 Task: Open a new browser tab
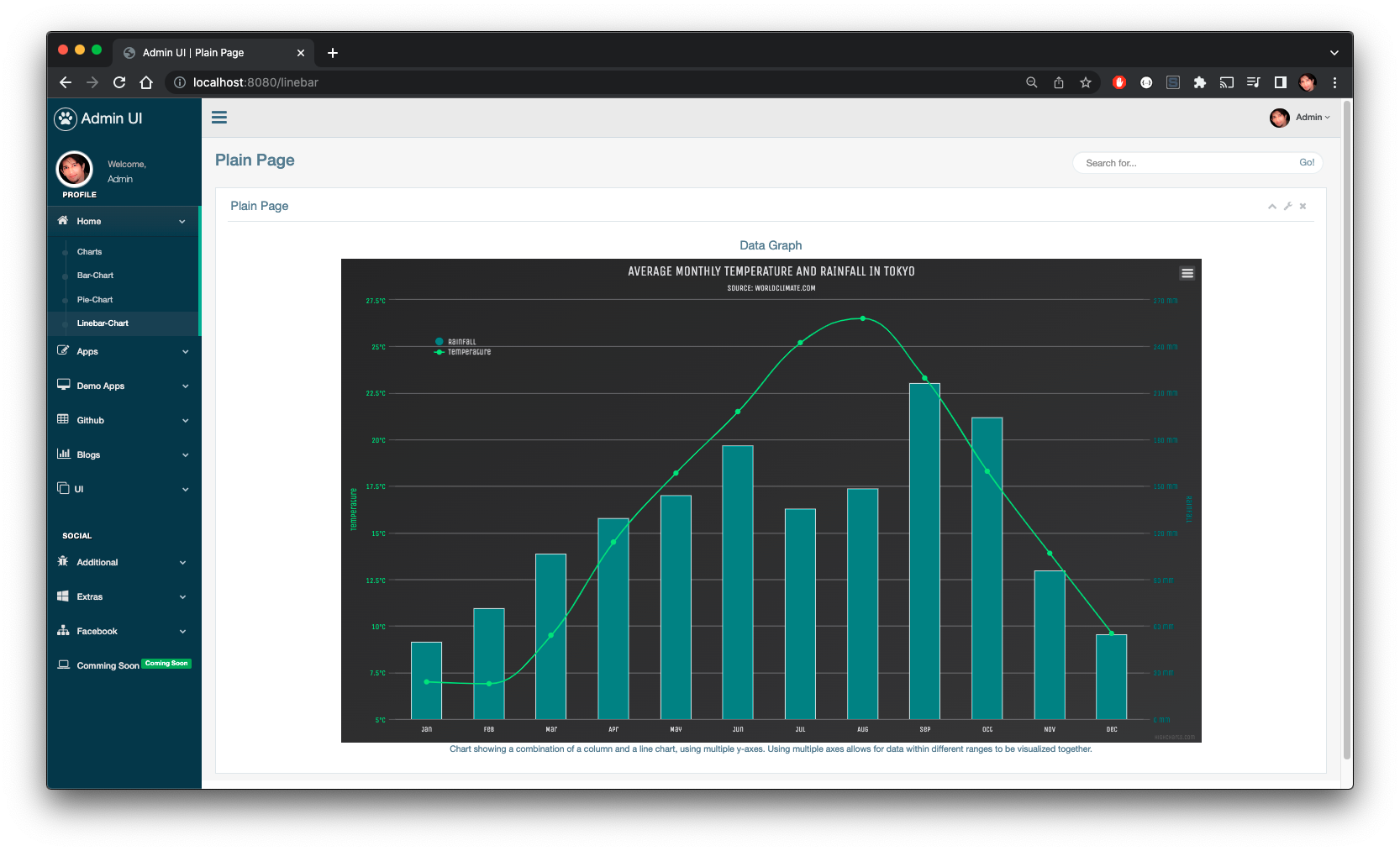pos(333,53)
